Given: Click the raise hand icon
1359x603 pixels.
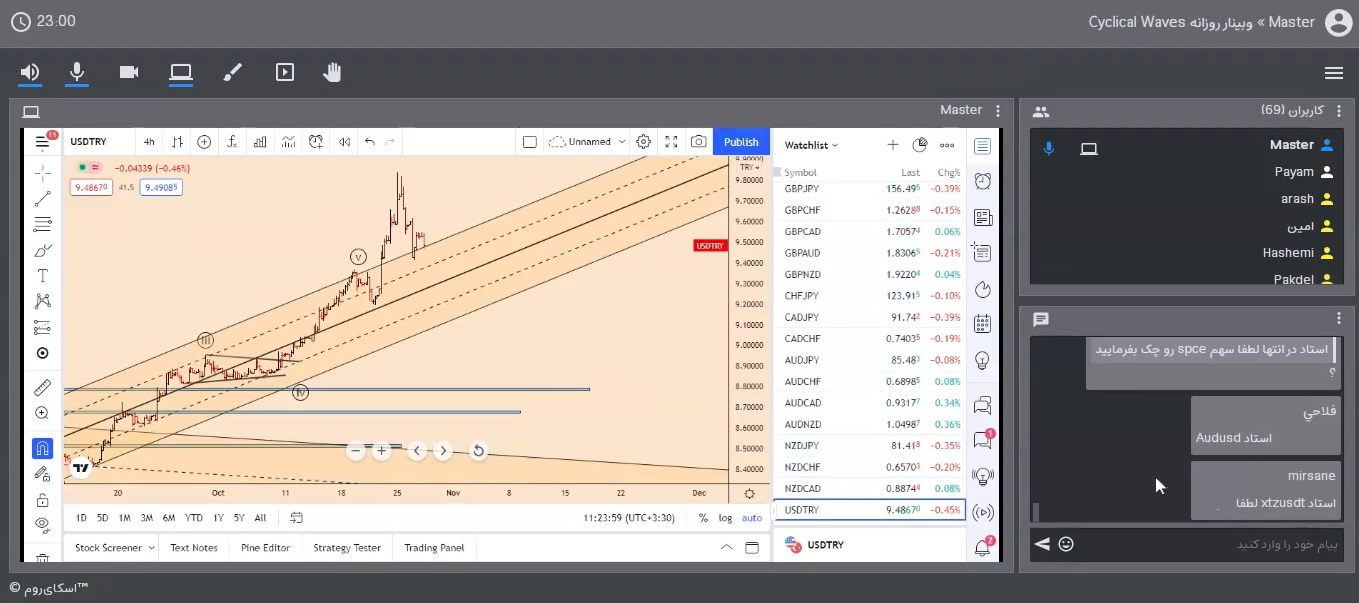Looking at the screenshot, I should (x=332, y=72).
